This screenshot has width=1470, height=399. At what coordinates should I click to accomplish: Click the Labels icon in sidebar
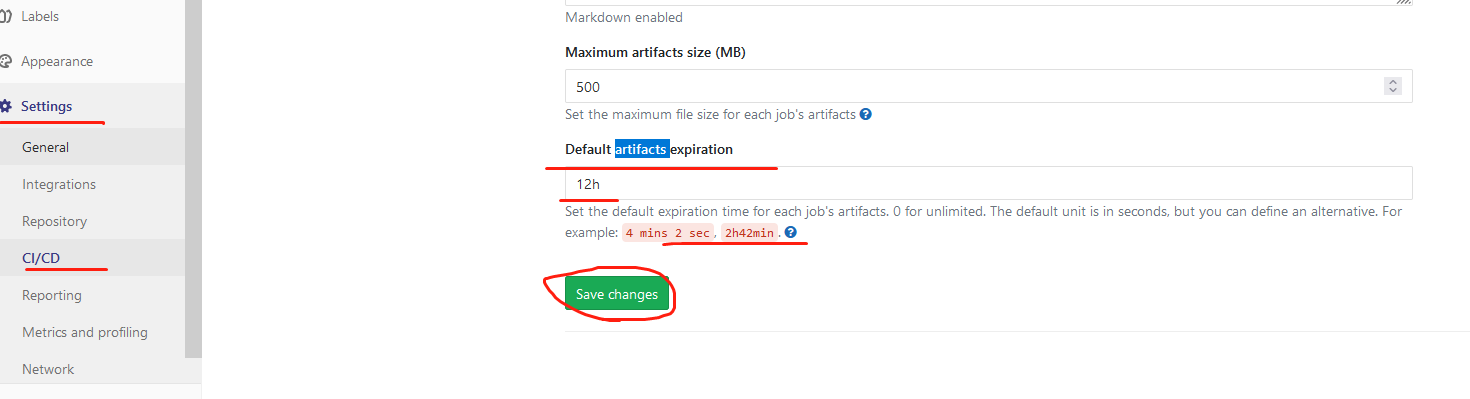pyautogui.click(x=5, y=16)
